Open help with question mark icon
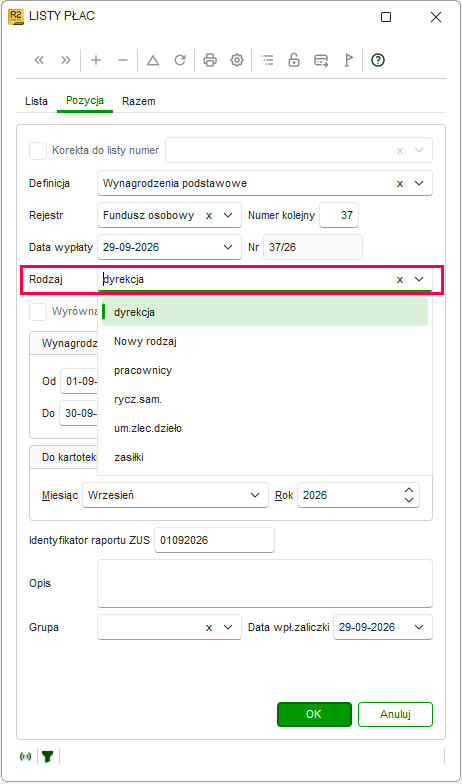The width and height of the screenshot is (462, 784). coord(378,60)
